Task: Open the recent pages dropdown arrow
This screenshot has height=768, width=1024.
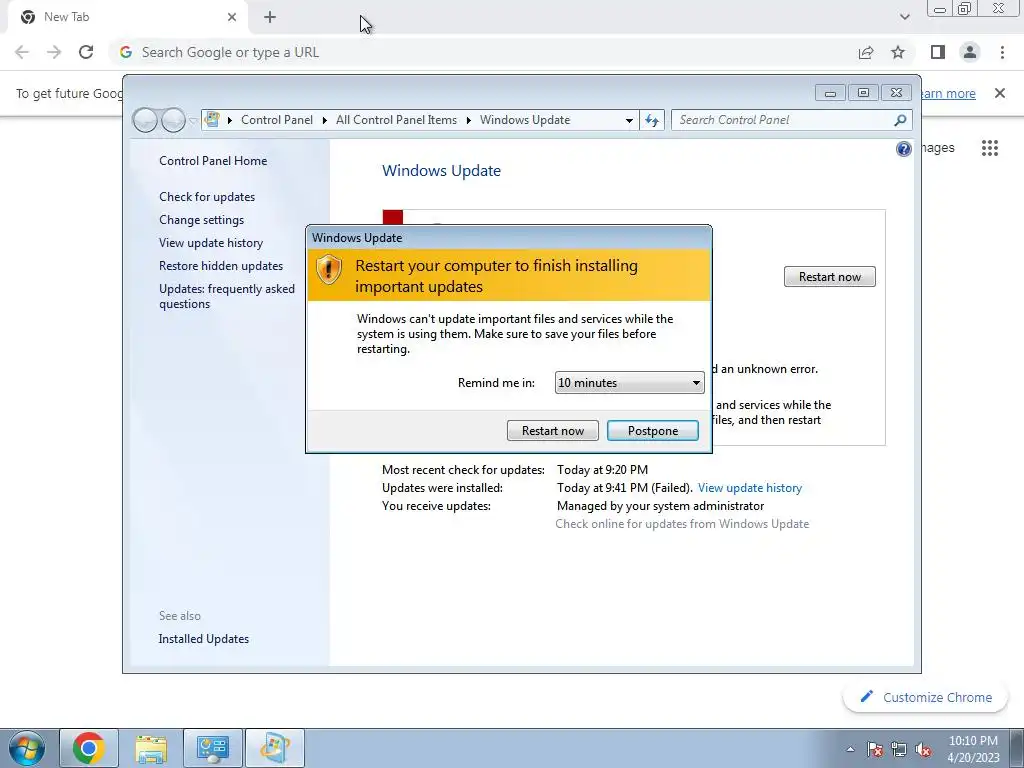Action: pos(193,120)
